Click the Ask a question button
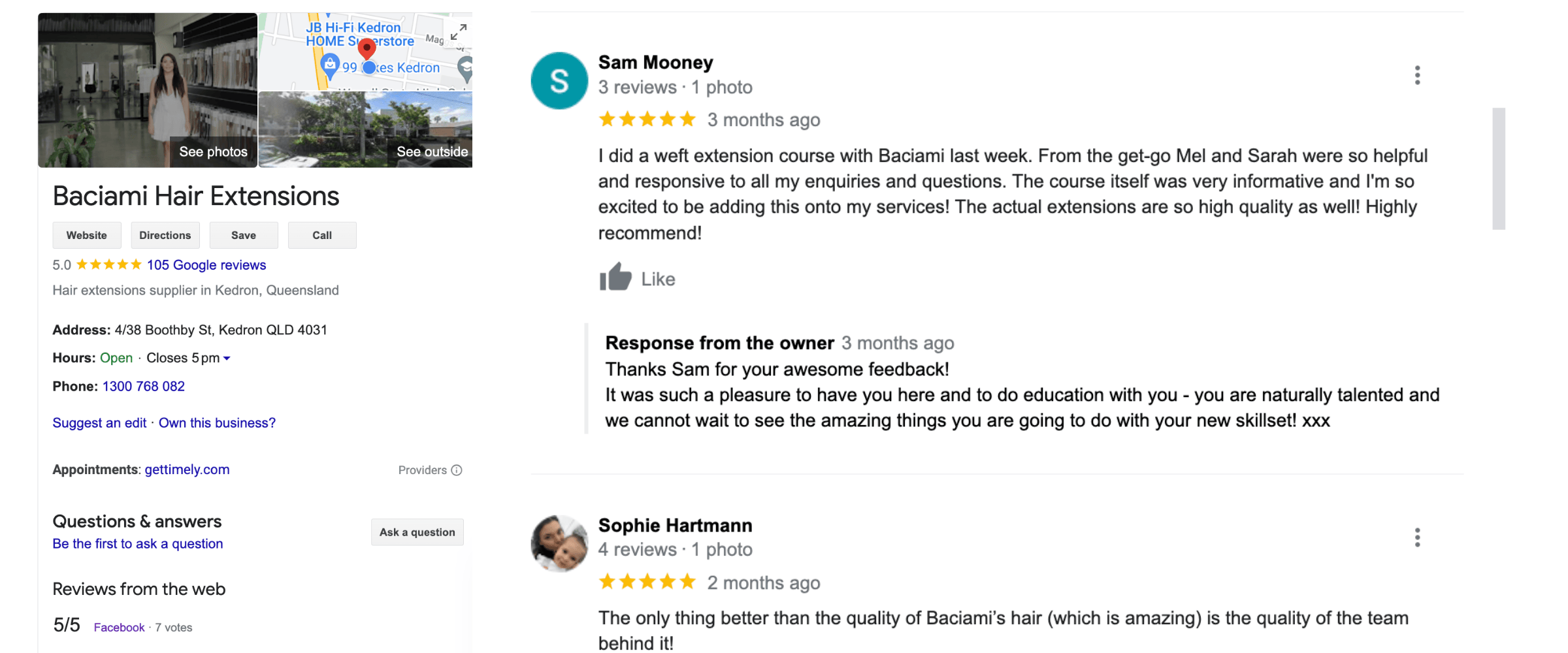 pyautogui.click(x=417, y=532)
